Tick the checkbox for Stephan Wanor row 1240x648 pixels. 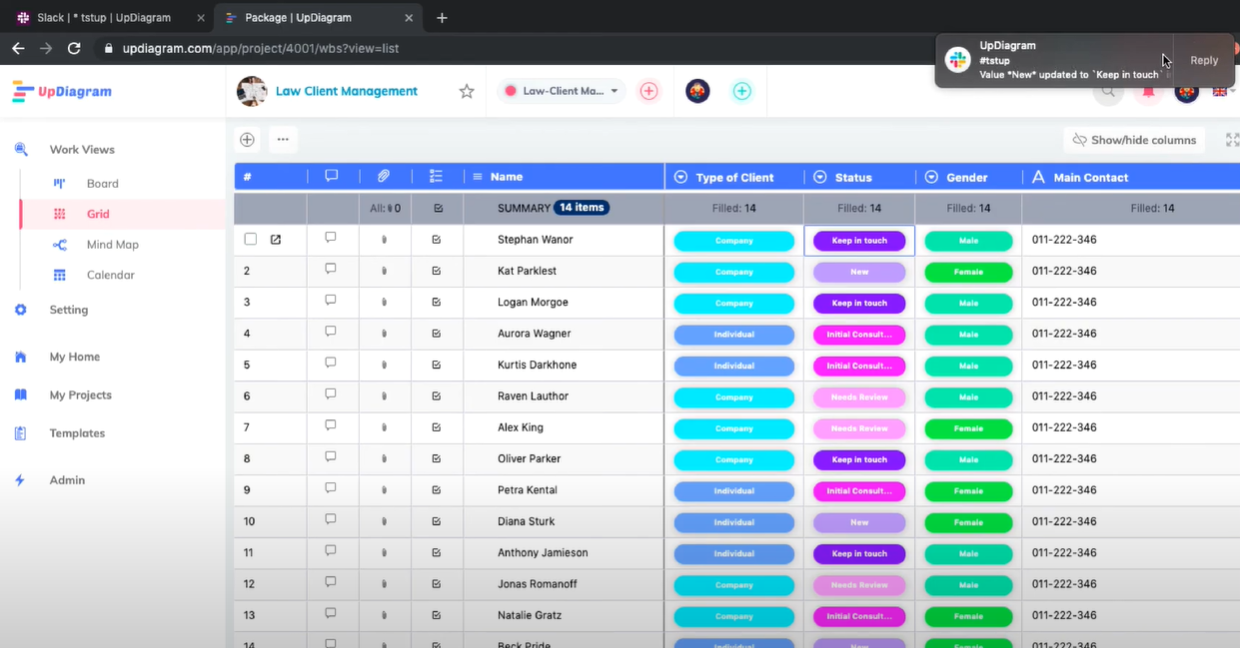[250, 240]
